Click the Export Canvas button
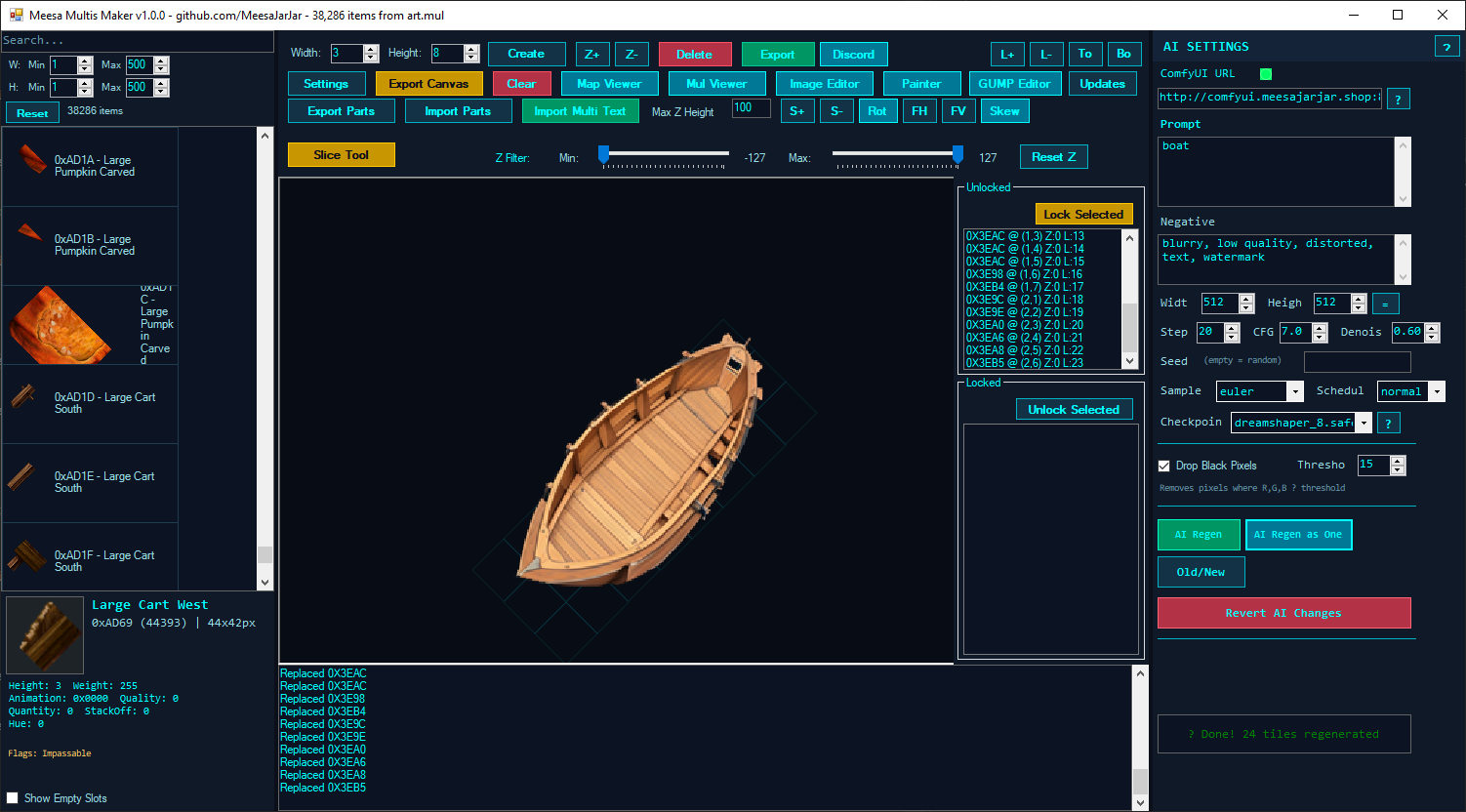The image size is (1466, 812). (x=428, y=84)
